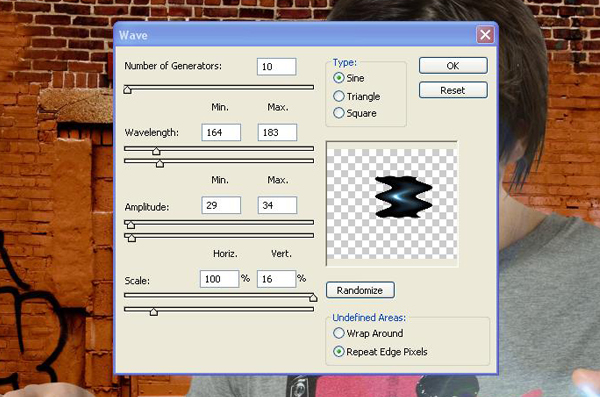Click the Wavelength Min. value field

point(221,132)
